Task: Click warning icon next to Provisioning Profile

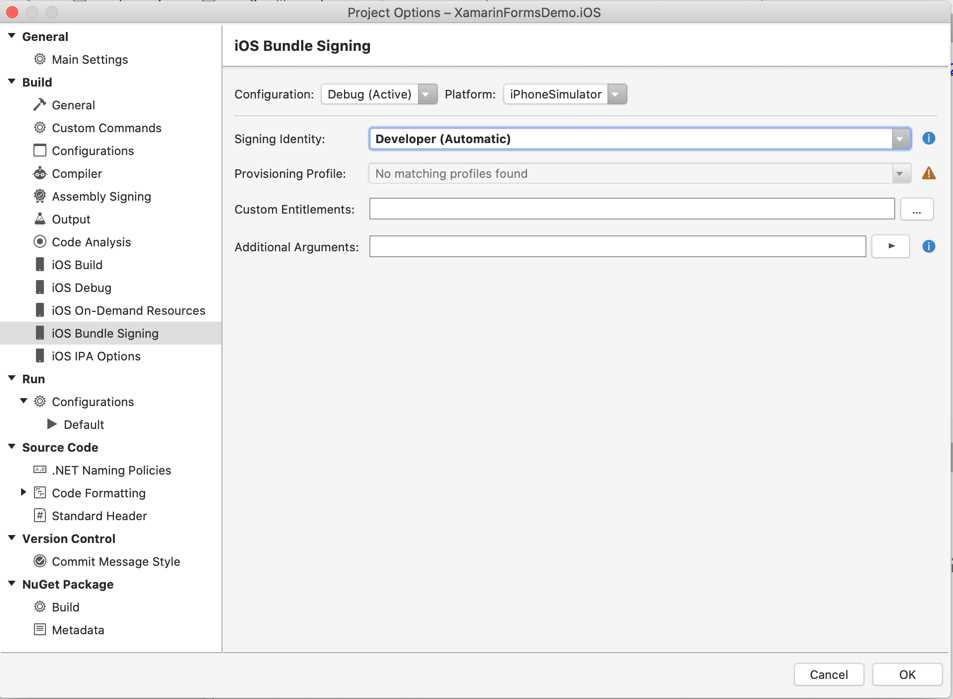Action: point(928,172)
